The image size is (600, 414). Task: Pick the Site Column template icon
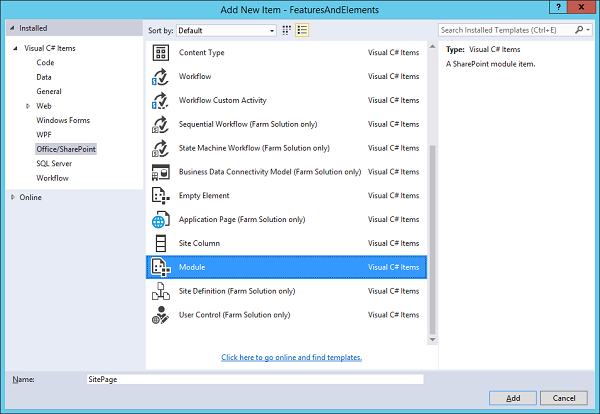[x=160, y=244]
